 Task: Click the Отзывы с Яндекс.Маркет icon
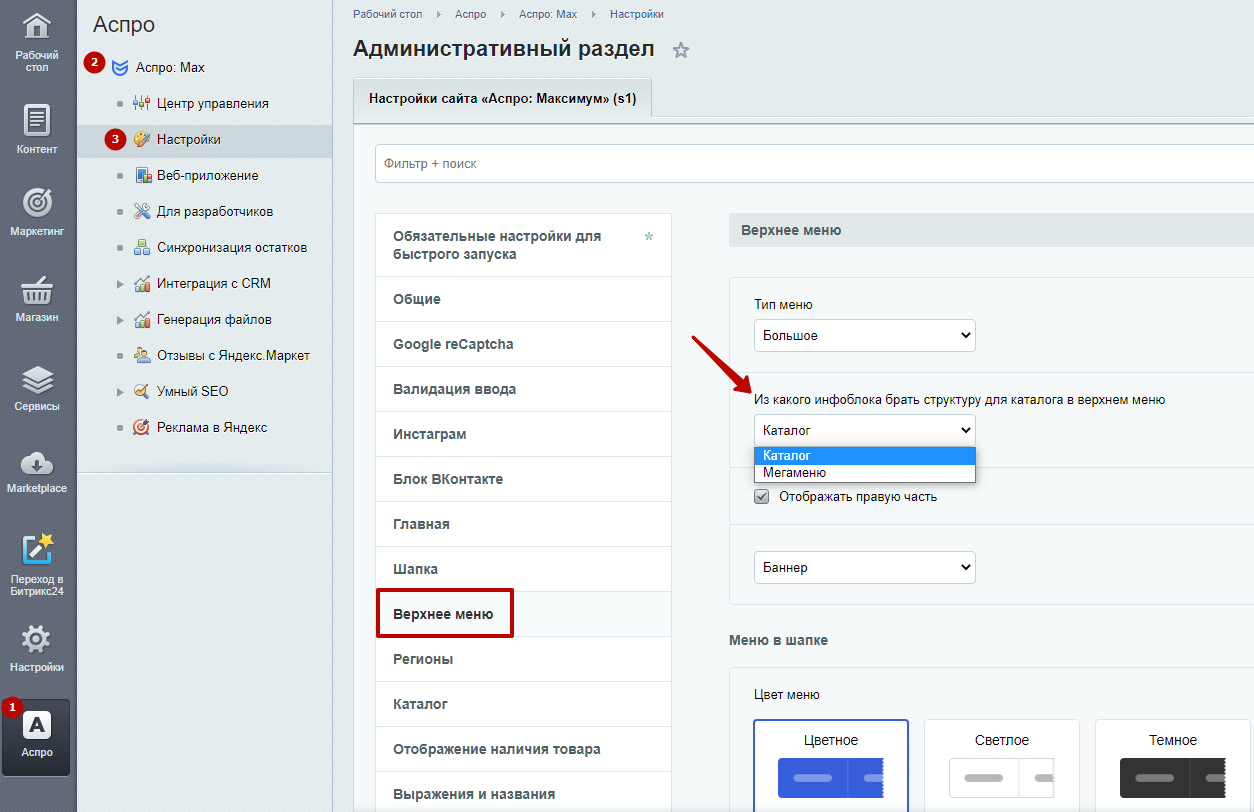[x=141, y=355]
